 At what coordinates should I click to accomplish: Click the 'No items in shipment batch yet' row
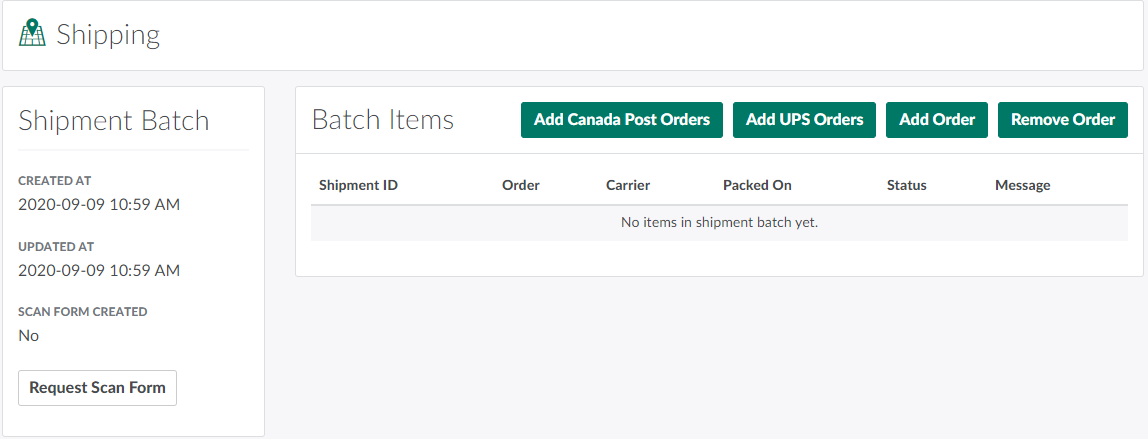719,222
